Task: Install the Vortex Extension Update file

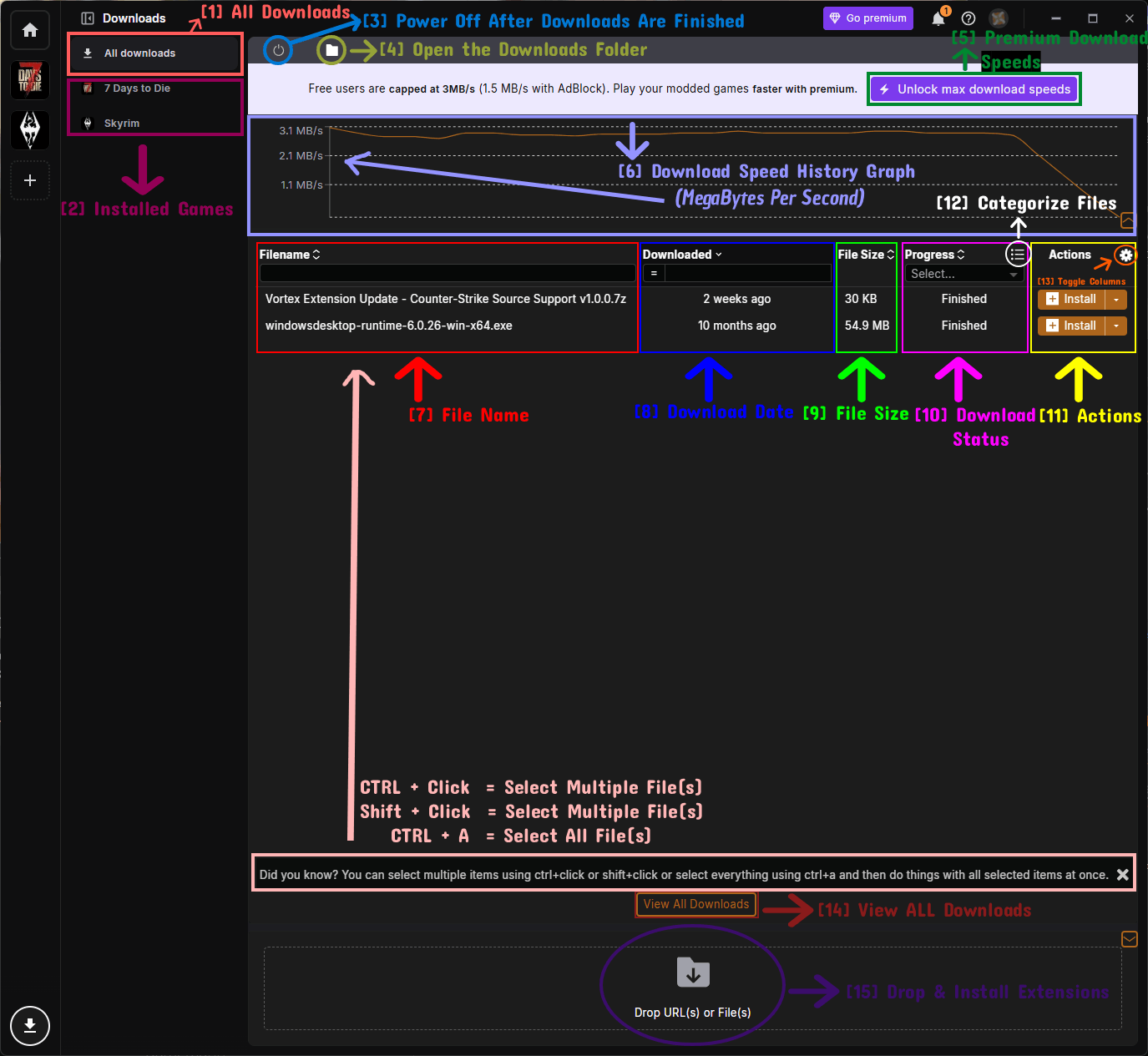Action: pos(1071,299)
